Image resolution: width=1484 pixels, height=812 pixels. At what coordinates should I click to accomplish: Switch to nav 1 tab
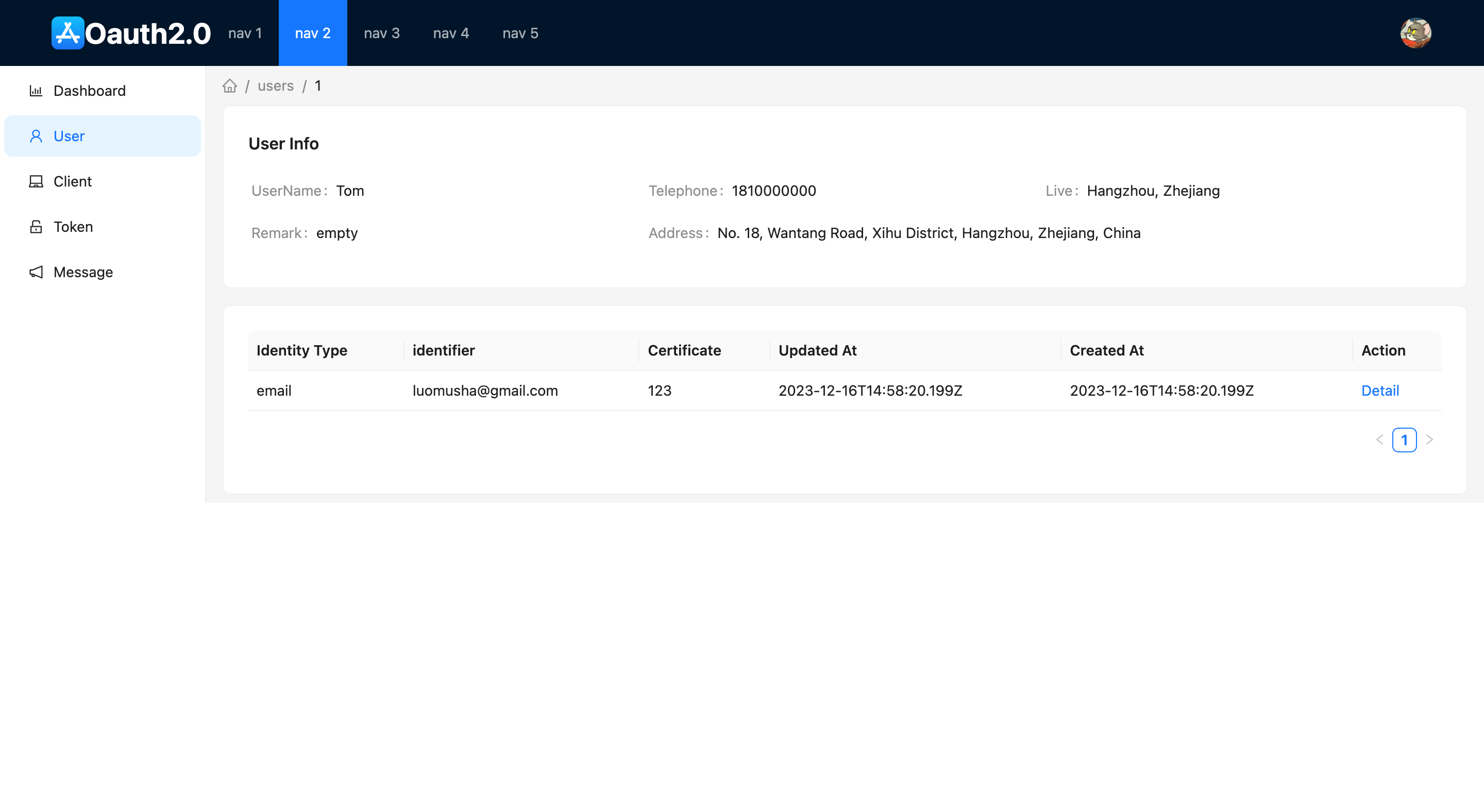coord(245,33)
